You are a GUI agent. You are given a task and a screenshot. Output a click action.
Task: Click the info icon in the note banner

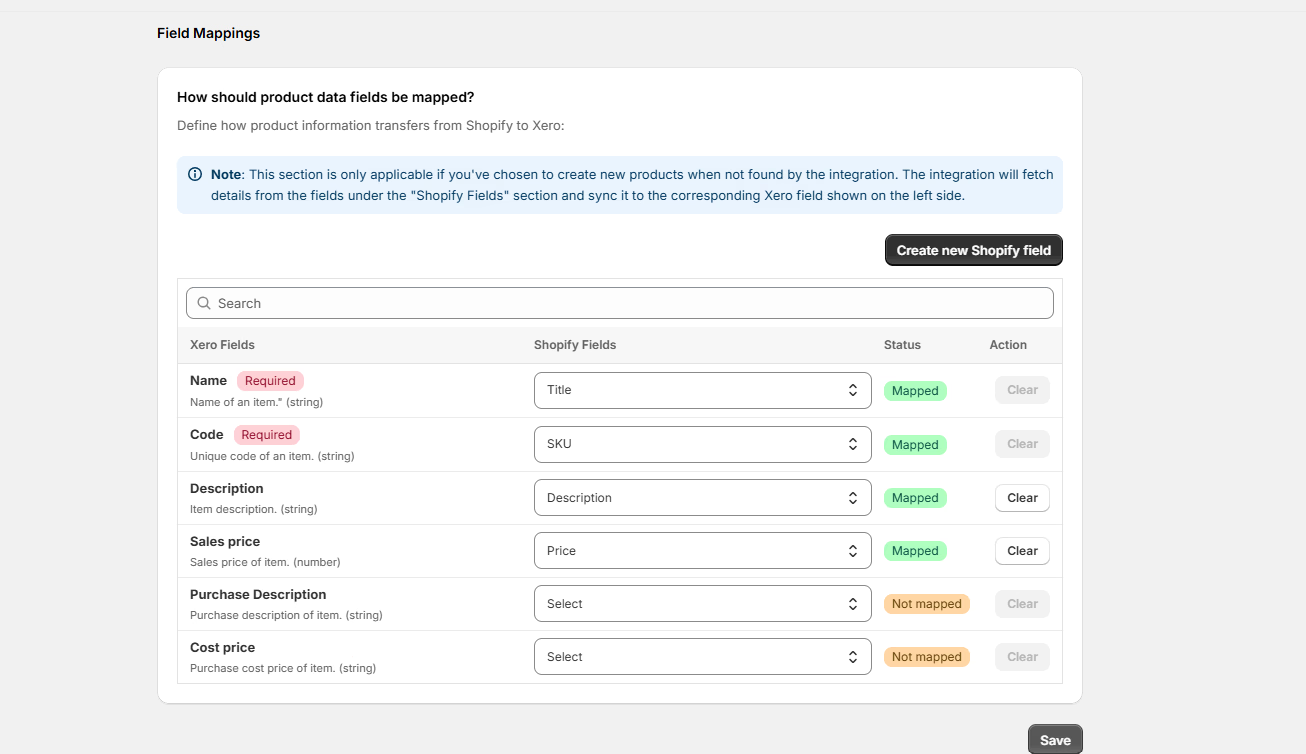click(x=195, y=174)
